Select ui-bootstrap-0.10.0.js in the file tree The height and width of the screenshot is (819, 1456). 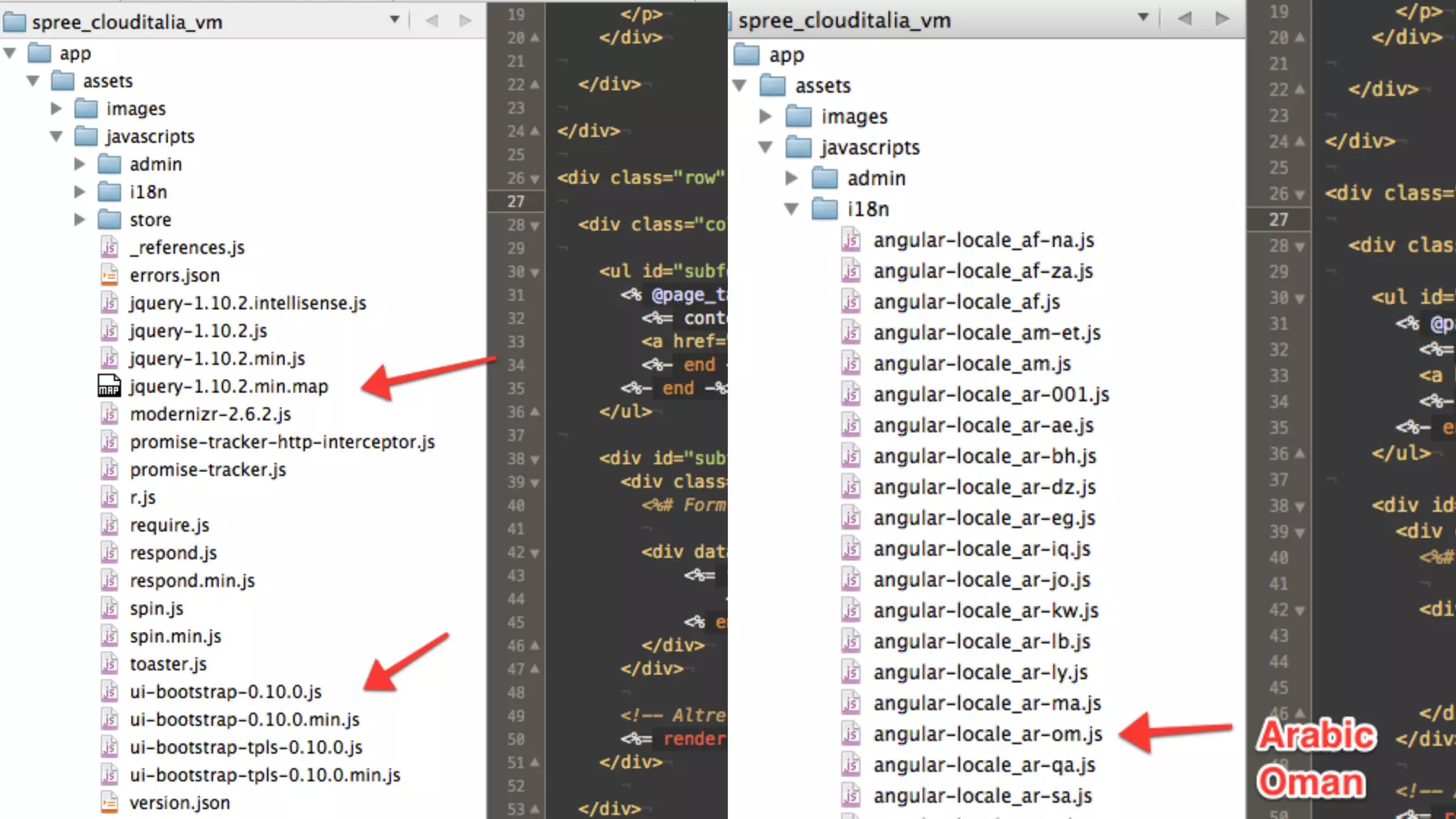click(x=225, y=692)
